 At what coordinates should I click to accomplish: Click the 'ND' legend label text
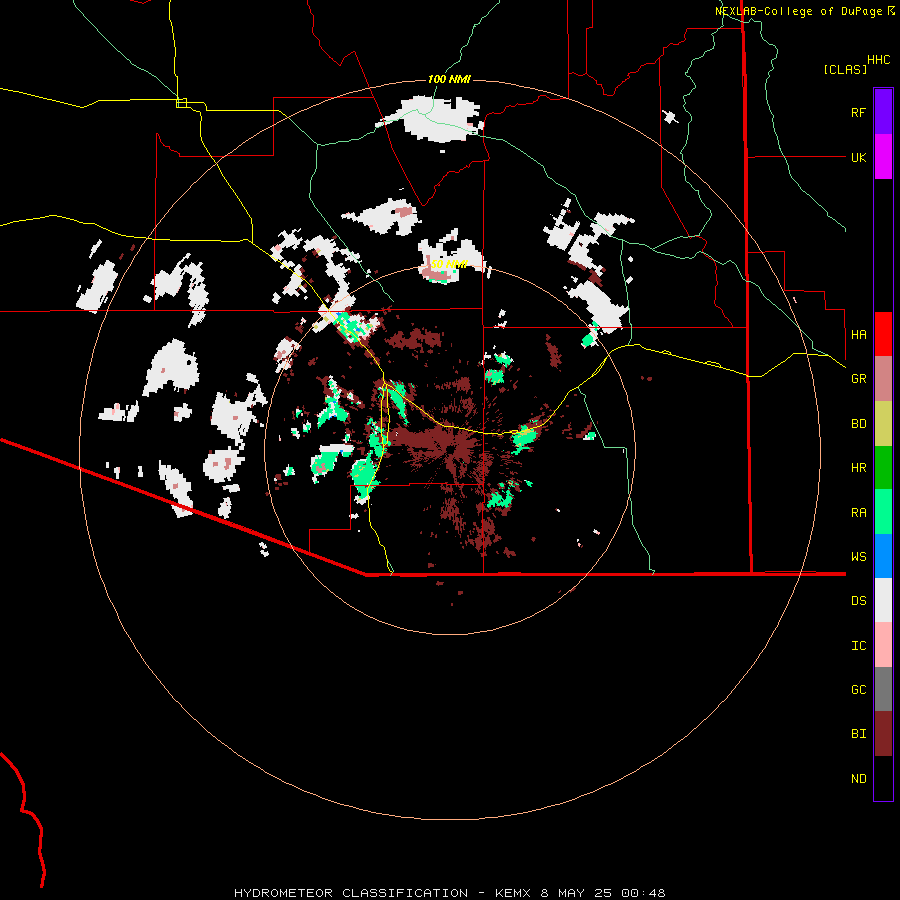(858, 779)
